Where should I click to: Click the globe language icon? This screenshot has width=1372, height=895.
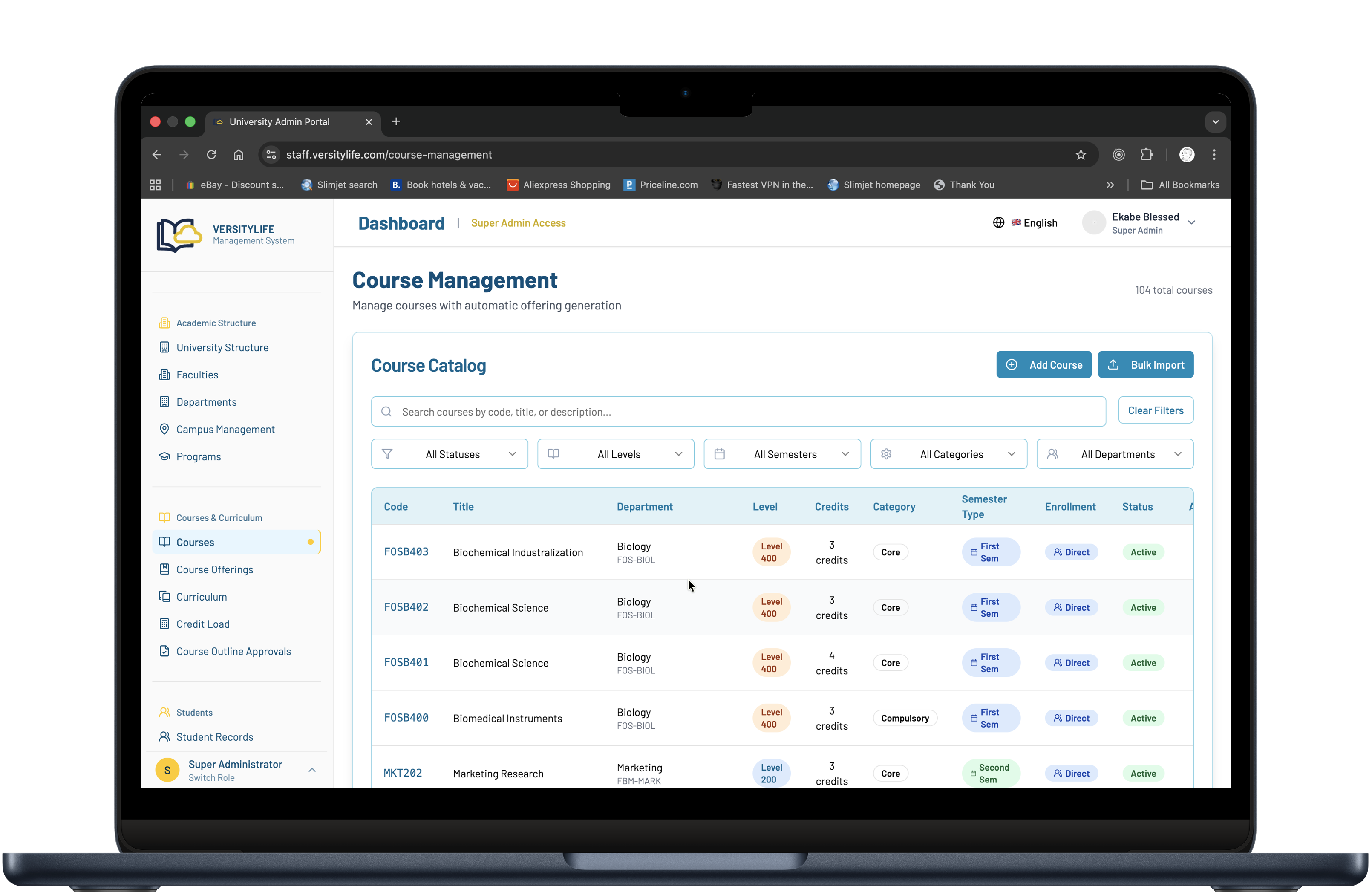998,223
